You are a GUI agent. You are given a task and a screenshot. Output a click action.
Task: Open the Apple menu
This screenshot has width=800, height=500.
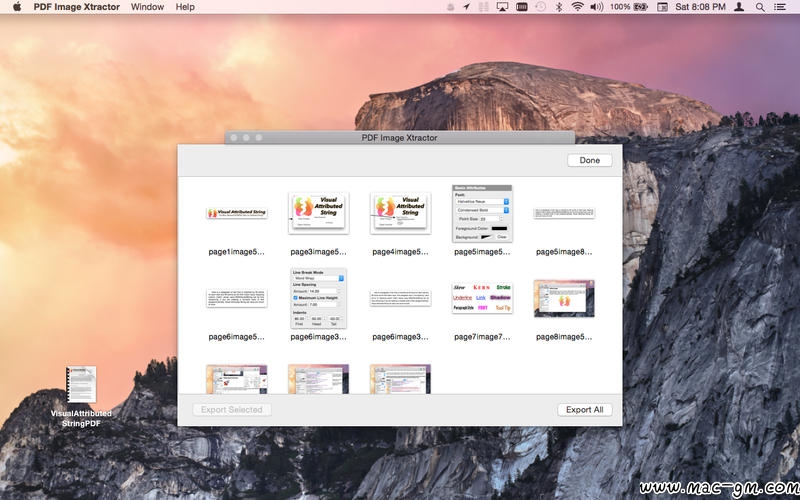pos(17,7)
